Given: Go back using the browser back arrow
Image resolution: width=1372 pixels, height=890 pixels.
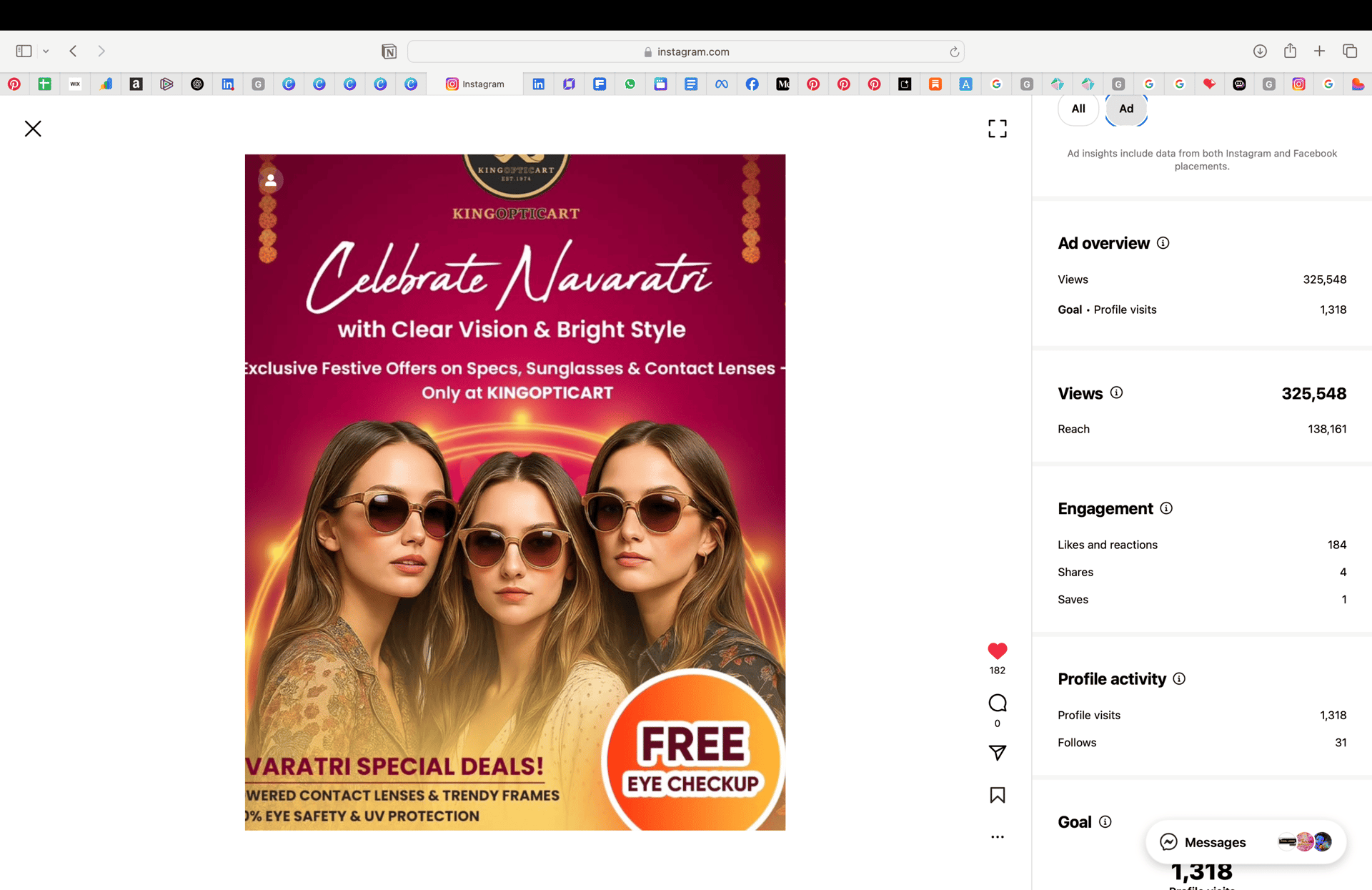Looking at the screenshot, I should tap(73, 51).
